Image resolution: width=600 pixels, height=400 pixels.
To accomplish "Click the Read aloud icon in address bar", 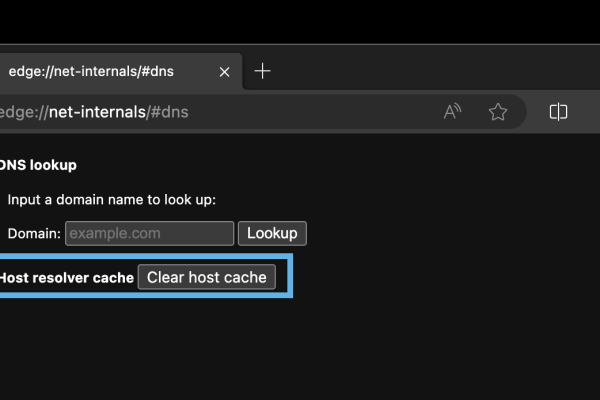I will tap(453, 112).
